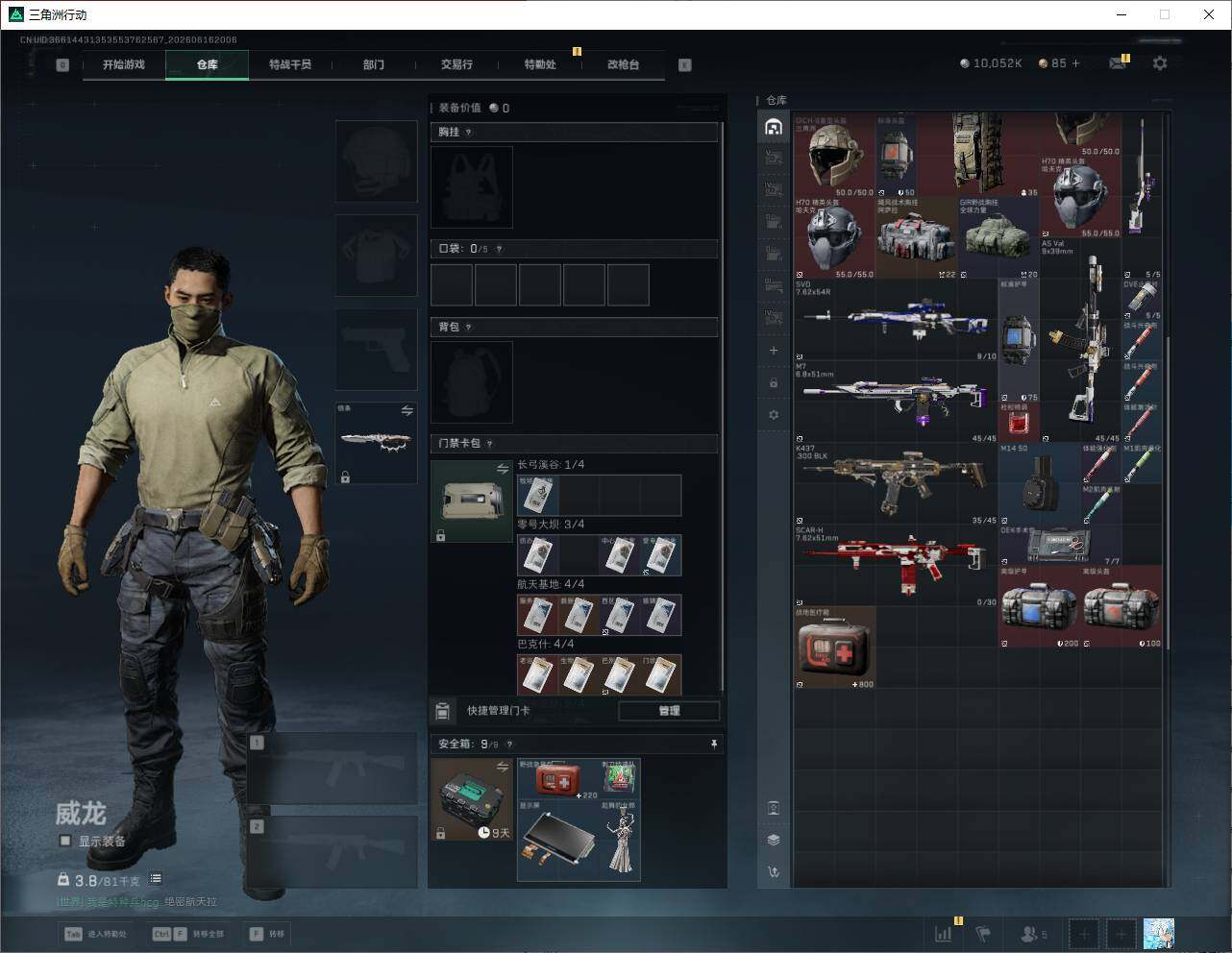Select the dancer statue in the safe box
The width and height of the screenshot is (1232, 953).
click(x=621, y=839)
